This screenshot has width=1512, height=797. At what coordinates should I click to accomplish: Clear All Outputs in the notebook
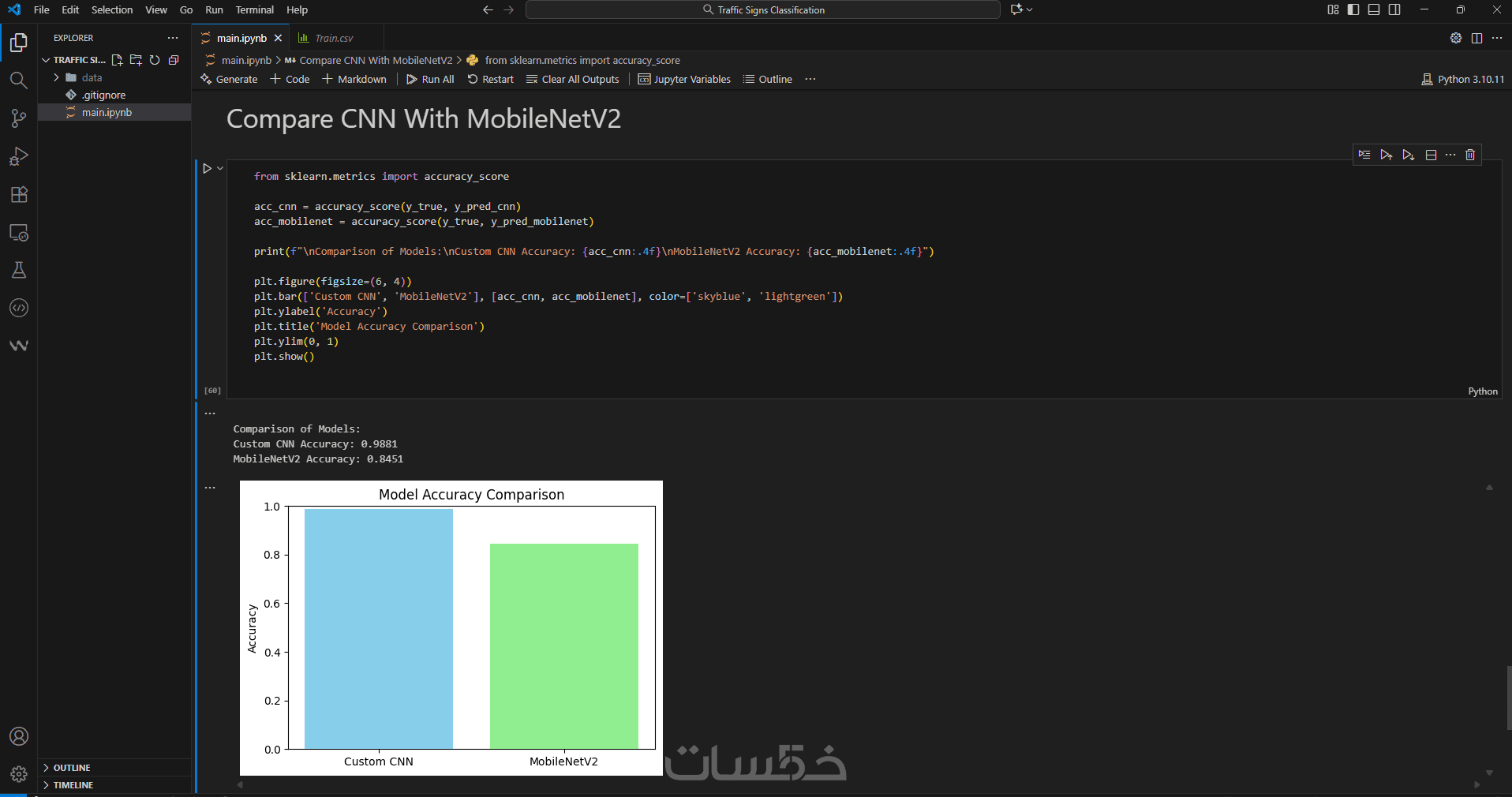coord(573,79)
